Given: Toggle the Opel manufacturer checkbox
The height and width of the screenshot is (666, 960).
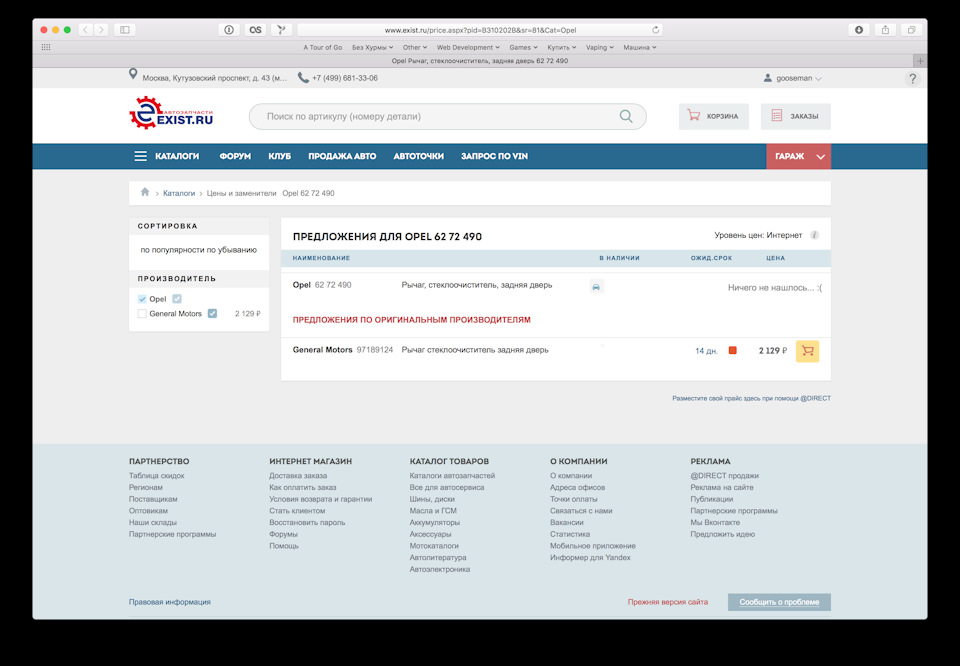Looking at the screenshot, I should coord(142,299).
